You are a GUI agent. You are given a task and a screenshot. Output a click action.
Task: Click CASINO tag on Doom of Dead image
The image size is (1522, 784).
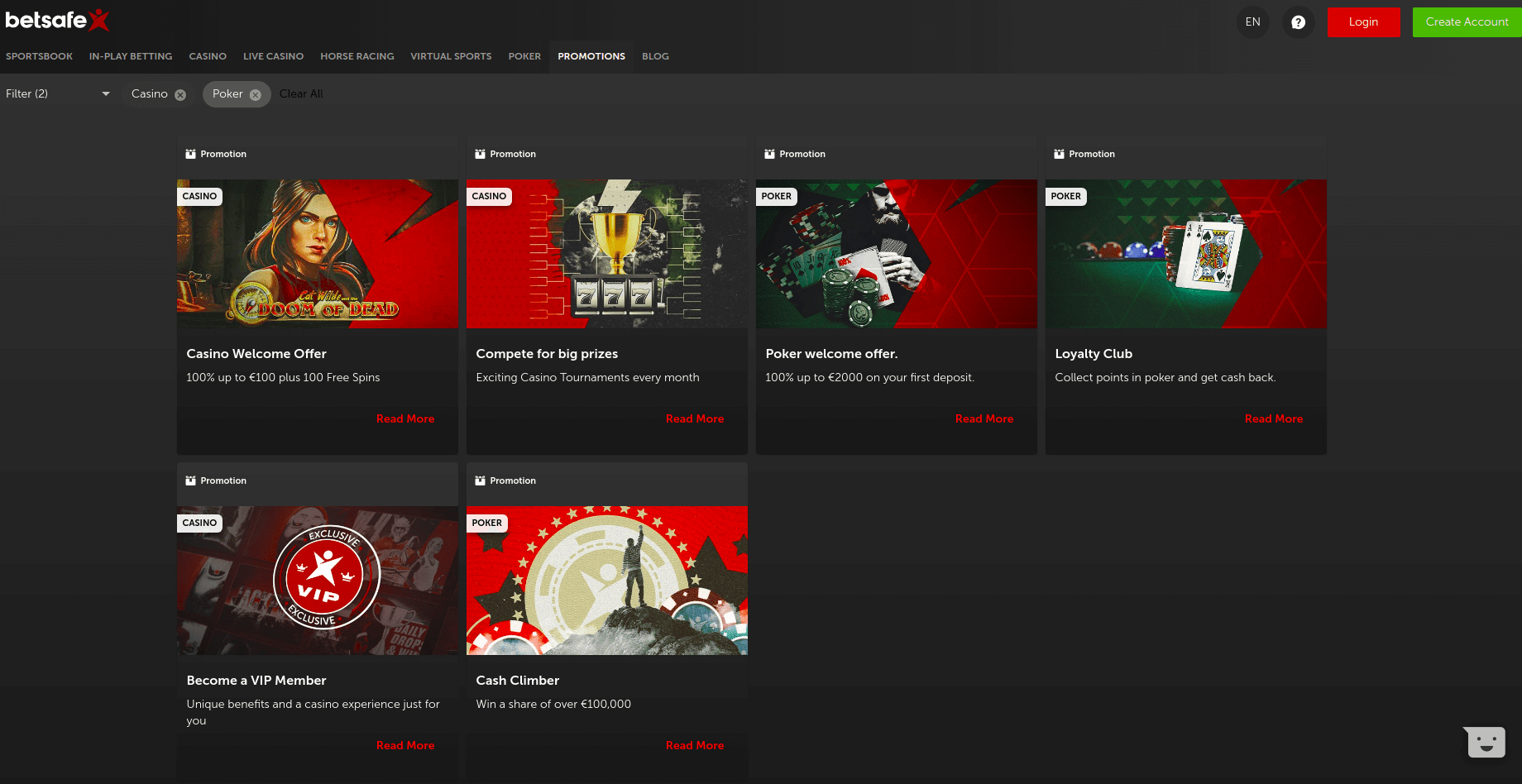tap(199, 197)
